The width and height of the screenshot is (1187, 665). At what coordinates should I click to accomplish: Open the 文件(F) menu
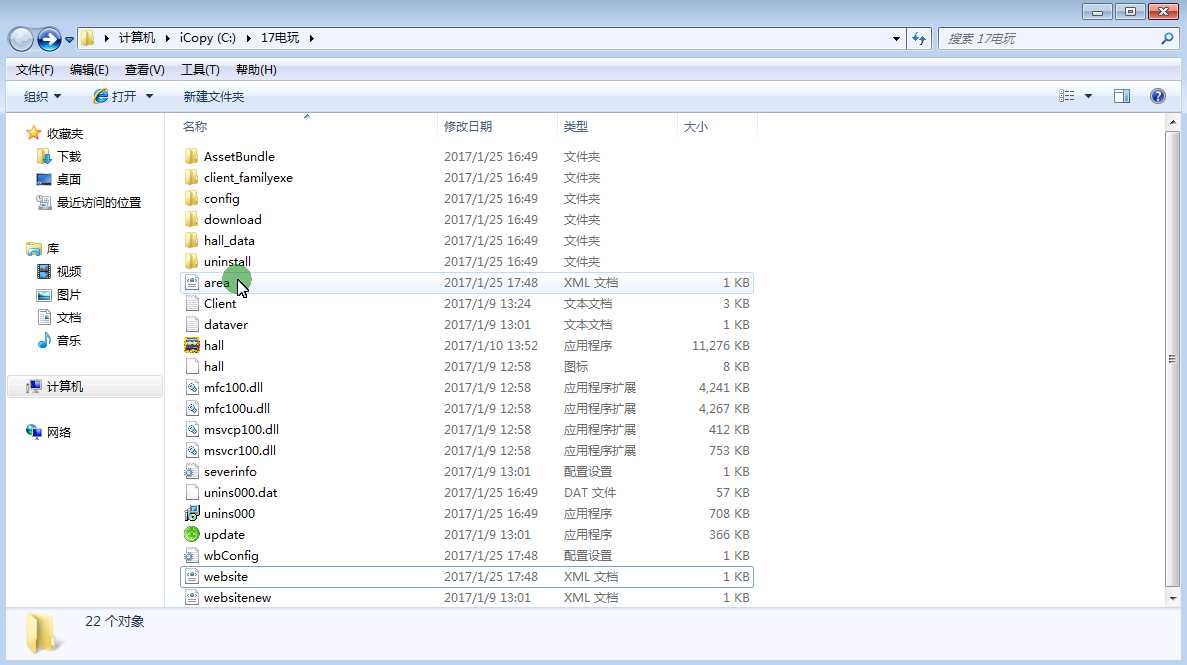pos(35,70)
